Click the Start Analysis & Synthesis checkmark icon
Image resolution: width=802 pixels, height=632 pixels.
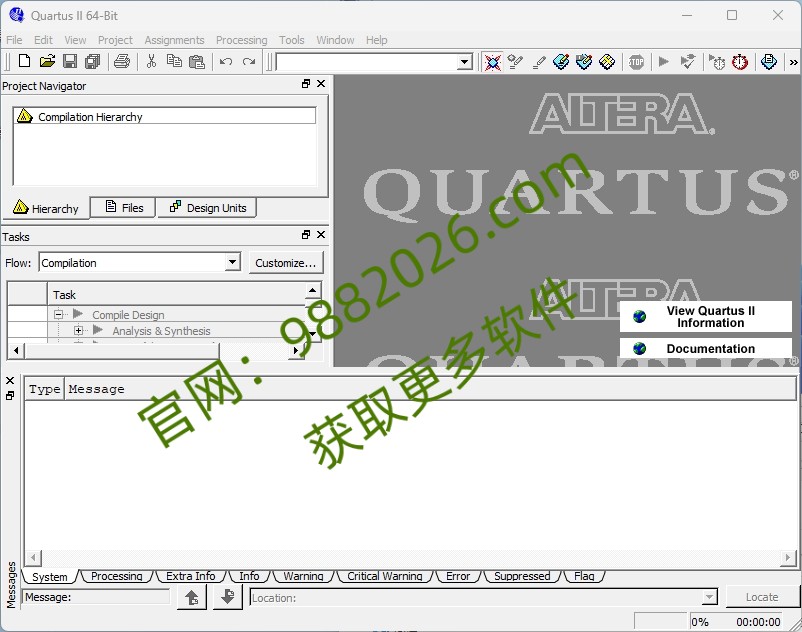[688, 62]
